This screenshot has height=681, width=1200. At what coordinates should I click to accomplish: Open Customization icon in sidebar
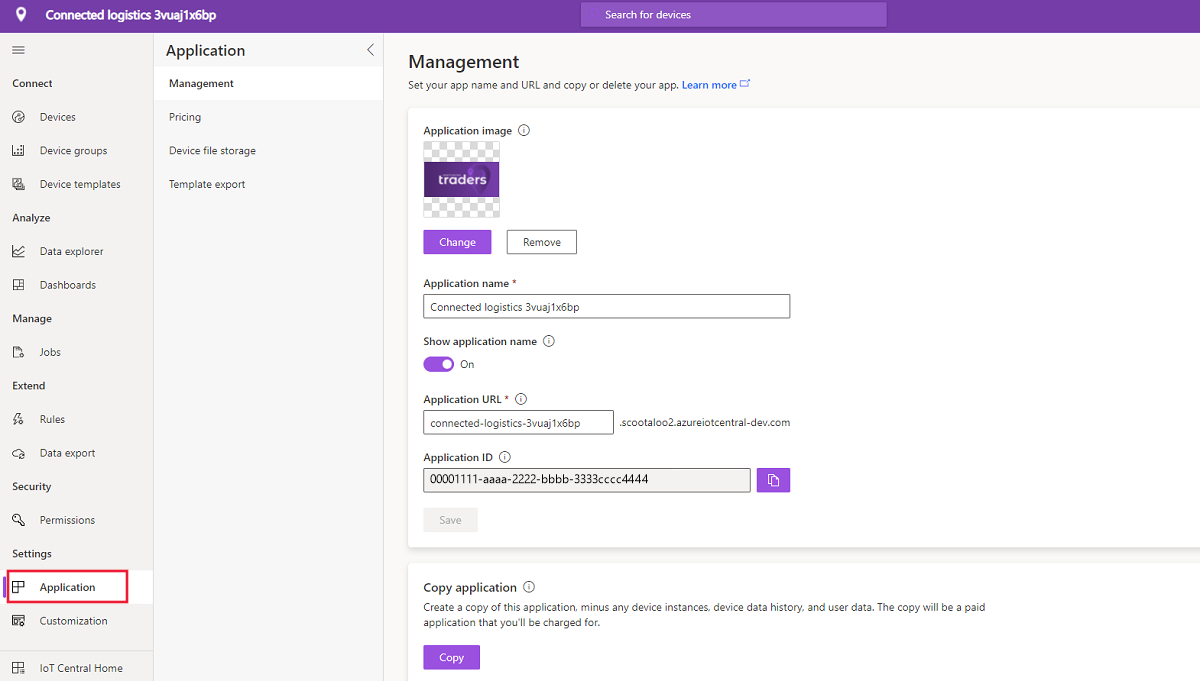(x=18, y=621)
